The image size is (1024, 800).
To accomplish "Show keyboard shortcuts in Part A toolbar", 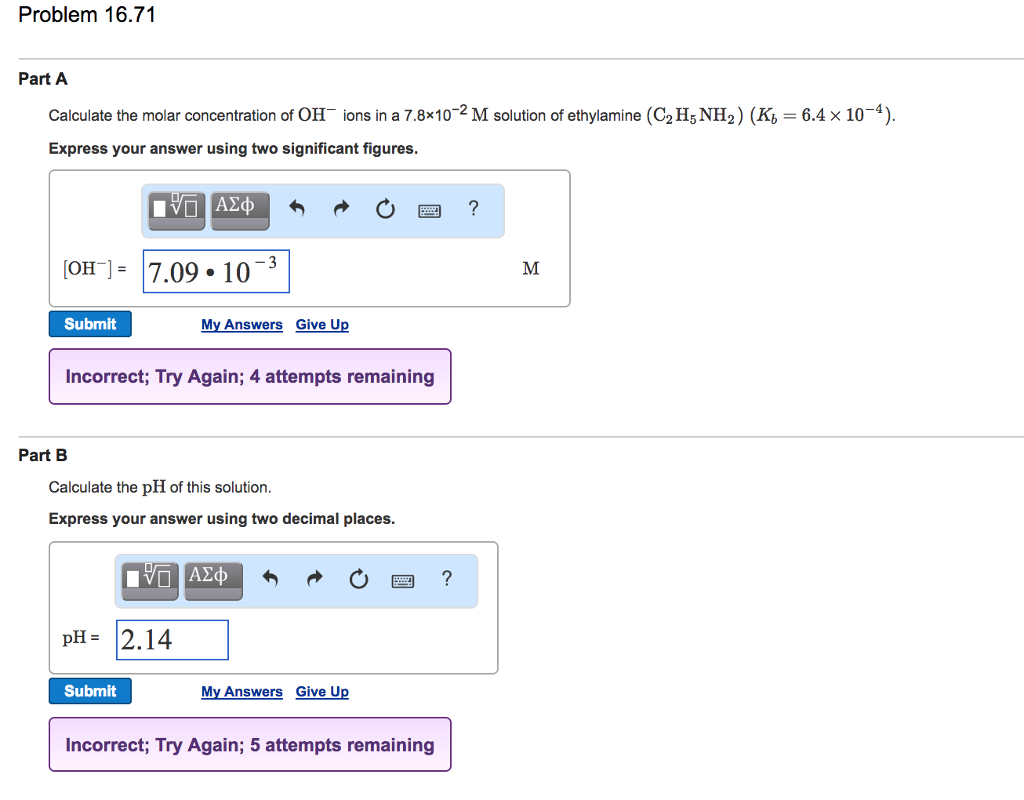I will [429, 210].
